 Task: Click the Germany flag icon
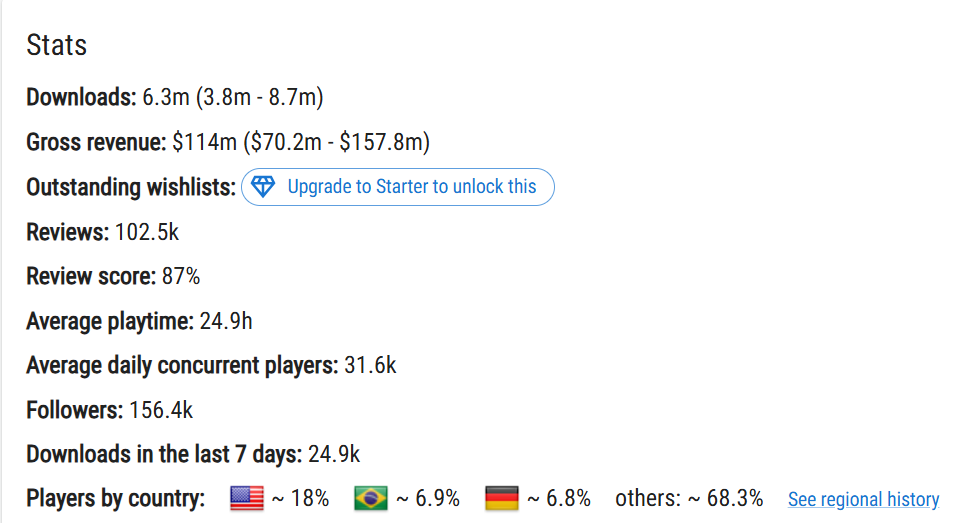(x=502, y=499)
